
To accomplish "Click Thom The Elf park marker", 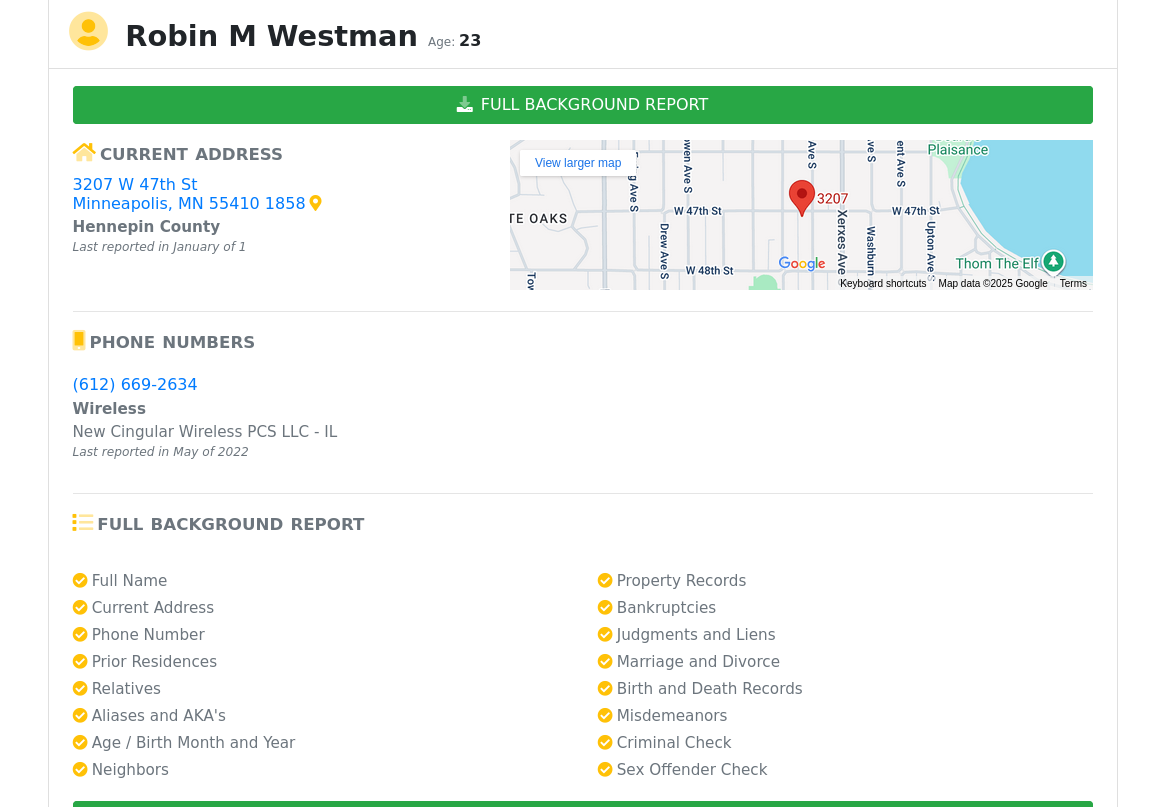I will coord(1054,261).
